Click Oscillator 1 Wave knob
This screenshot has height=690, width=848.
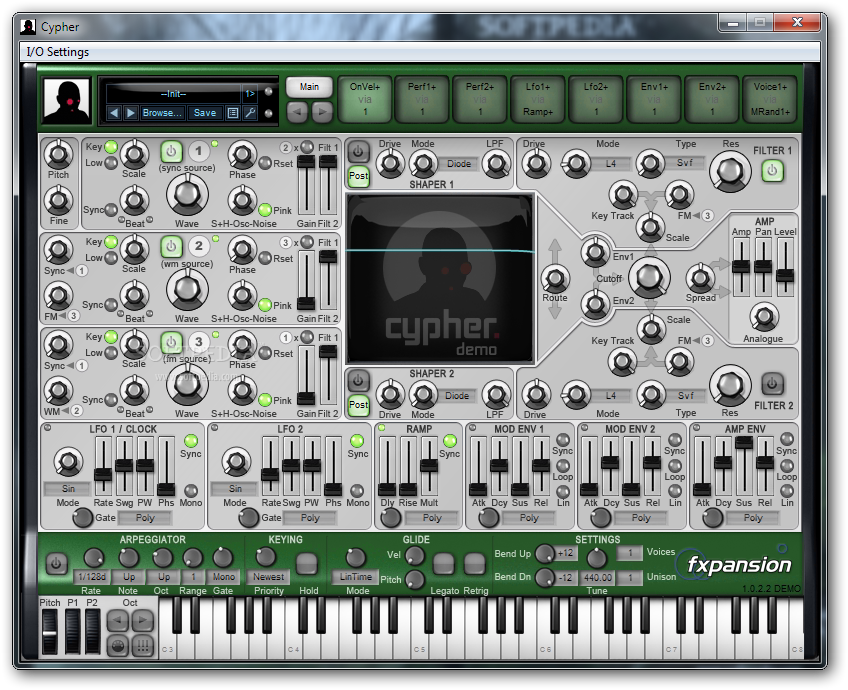pos(187,195)
